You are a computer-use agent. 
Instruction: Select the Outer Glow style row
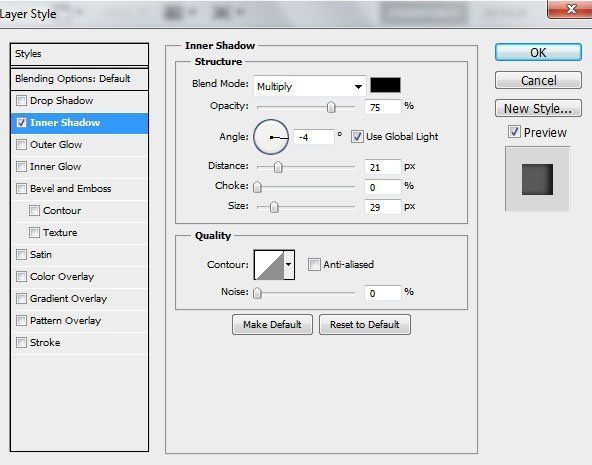click(80, 145)
